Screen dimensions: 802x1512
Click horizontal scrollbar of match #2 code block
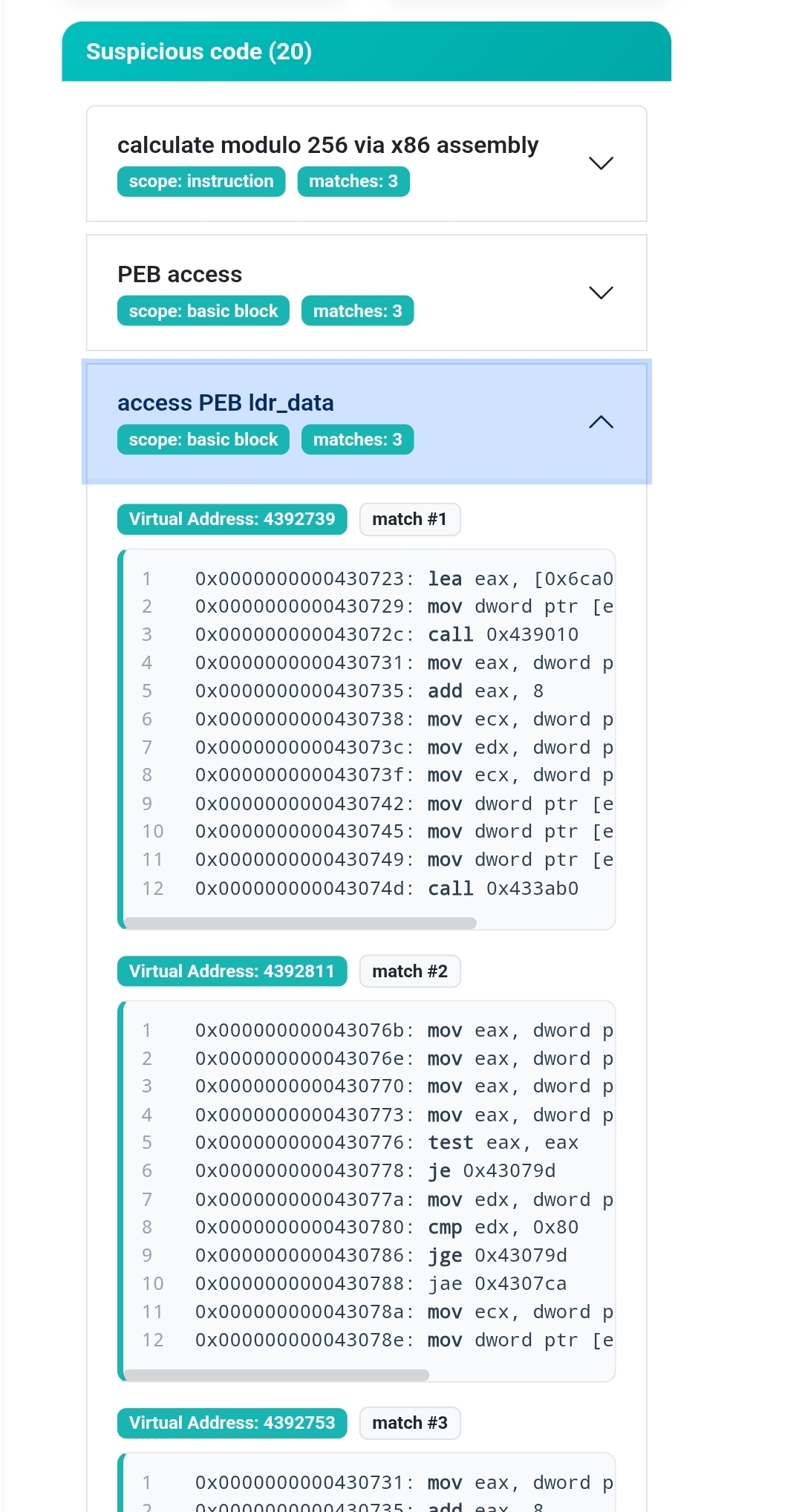coord(277,1375)
